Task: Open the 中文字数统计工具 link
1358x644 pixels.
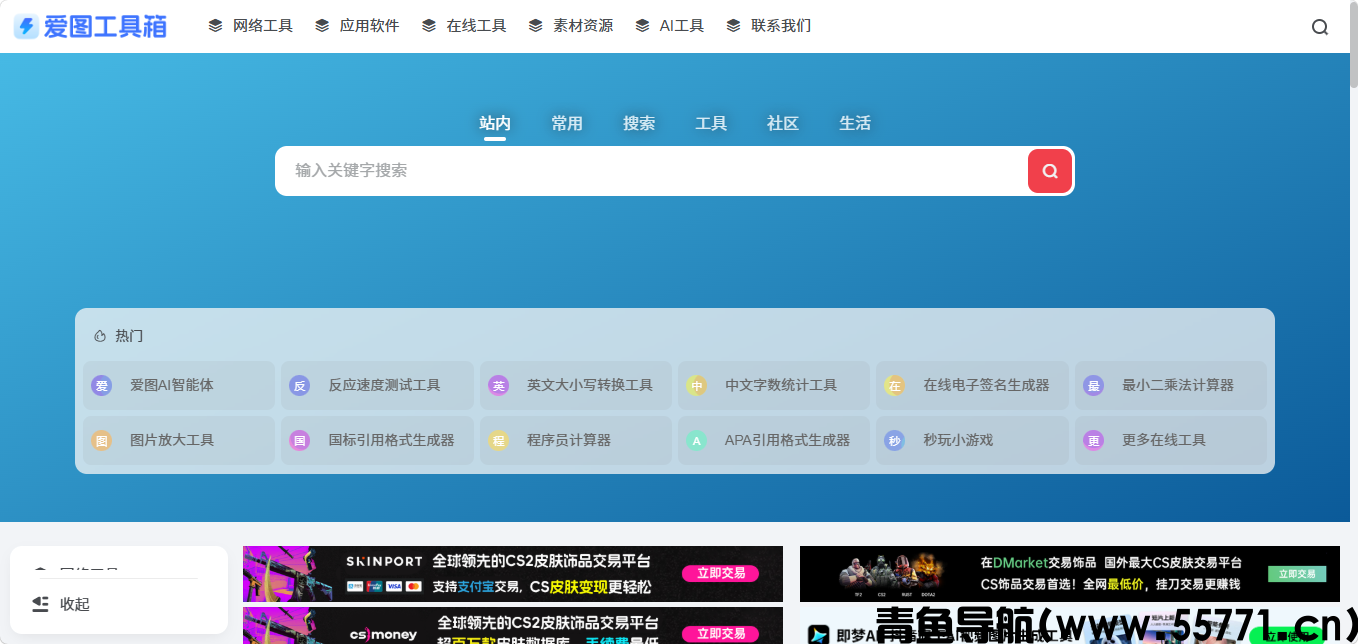Action: pos(774,385)
